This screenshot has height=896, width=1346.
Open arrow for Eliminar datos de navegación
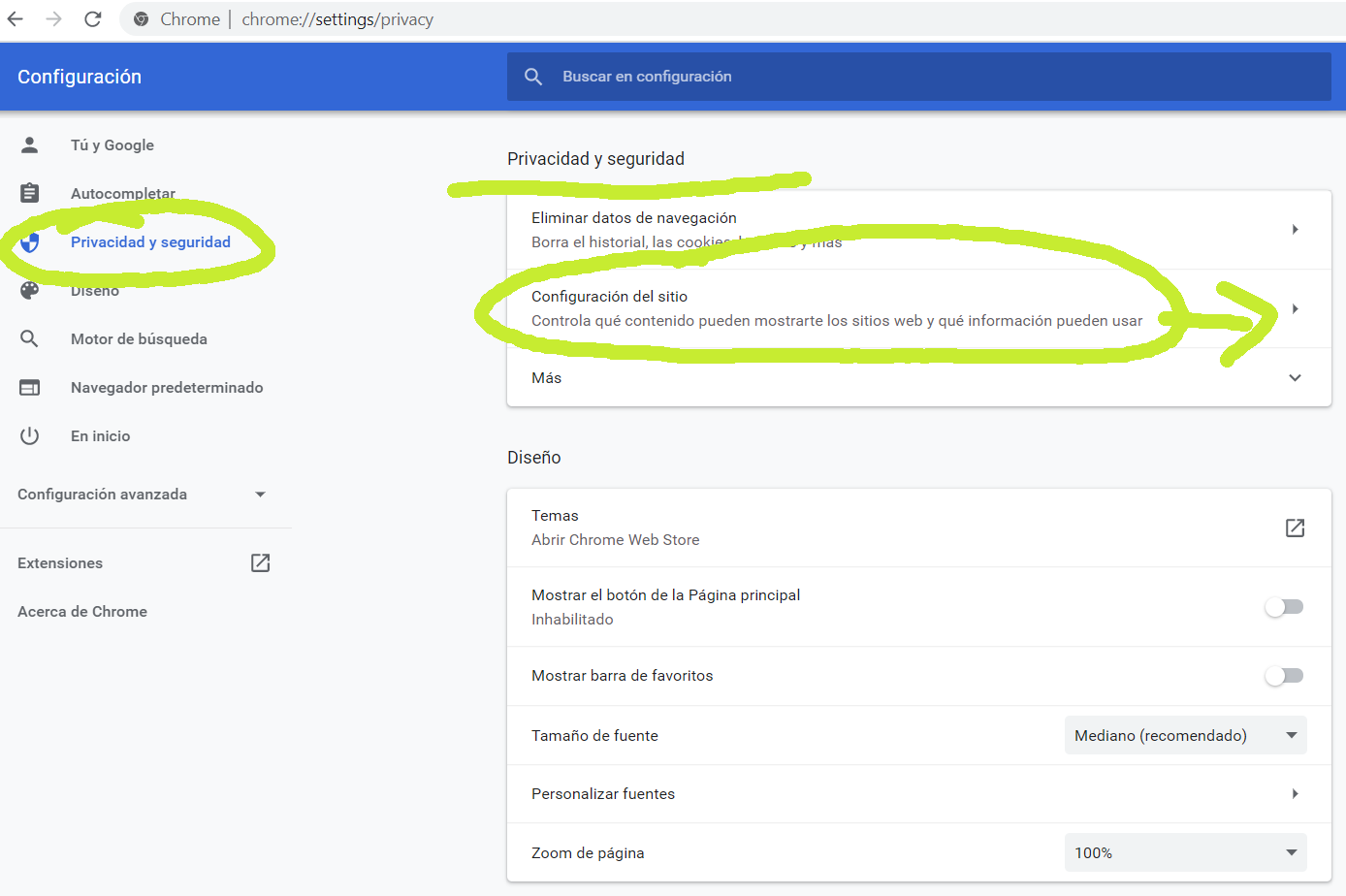pos(1296,230)
